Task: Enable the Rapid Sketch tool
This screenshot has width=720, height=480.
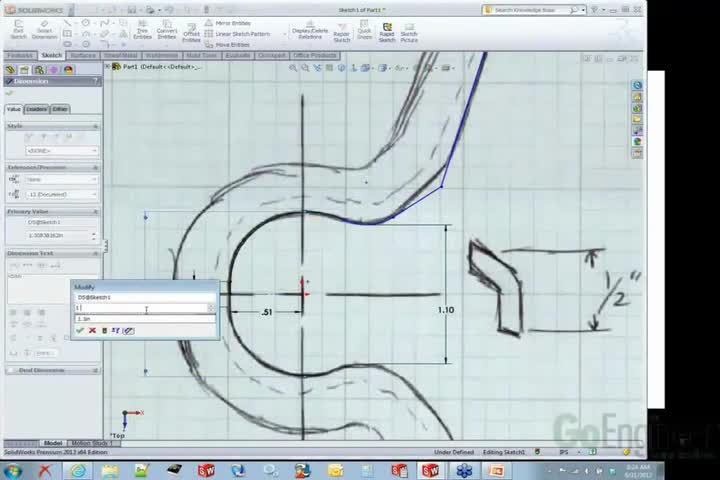Action: (387, 33)
